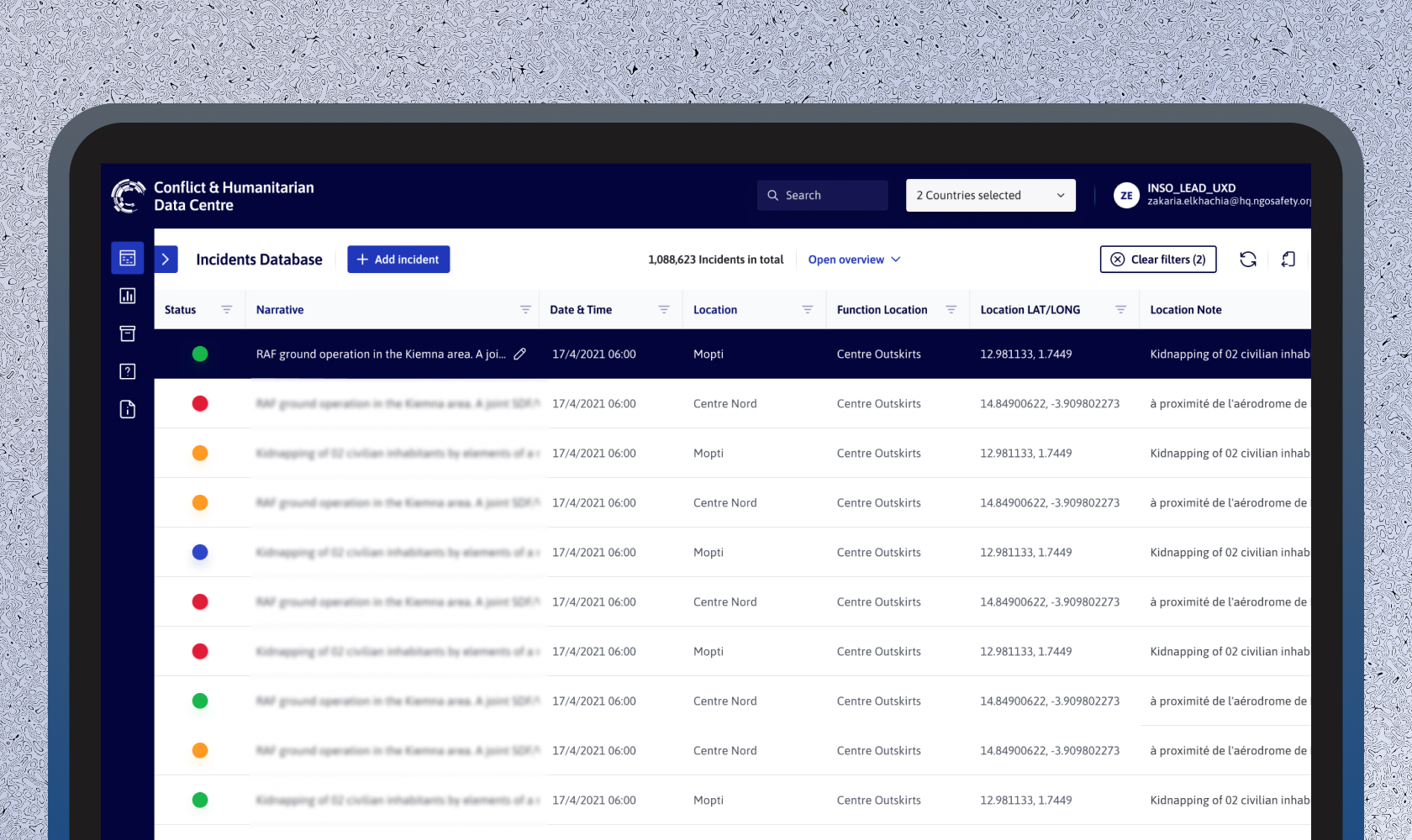The image size is (1412, 840).
Task: Open the chart analytics sidebar icon
Action: (x=128, y=296)
